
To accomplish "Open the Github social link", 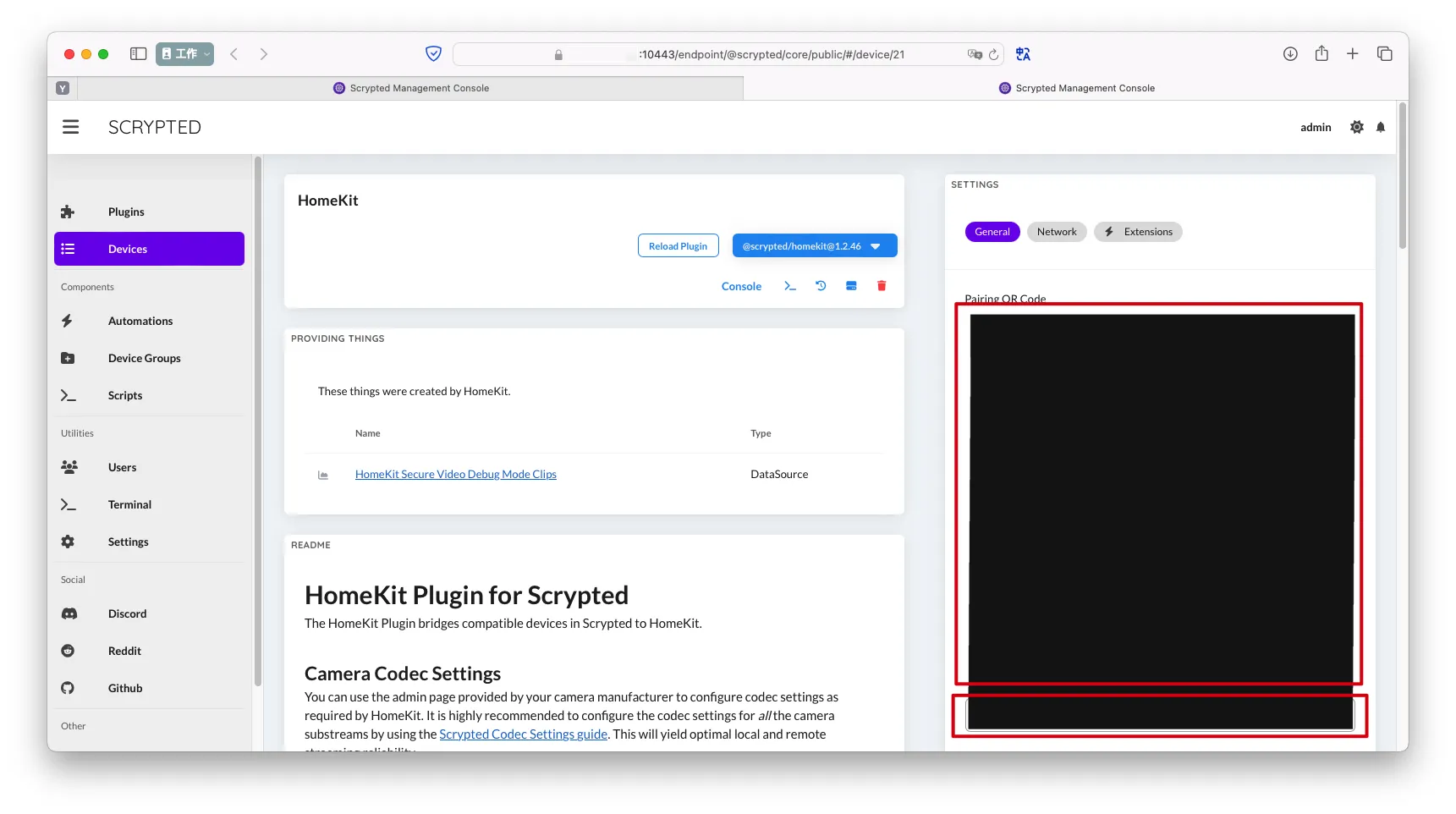I will tap(149, 688).
